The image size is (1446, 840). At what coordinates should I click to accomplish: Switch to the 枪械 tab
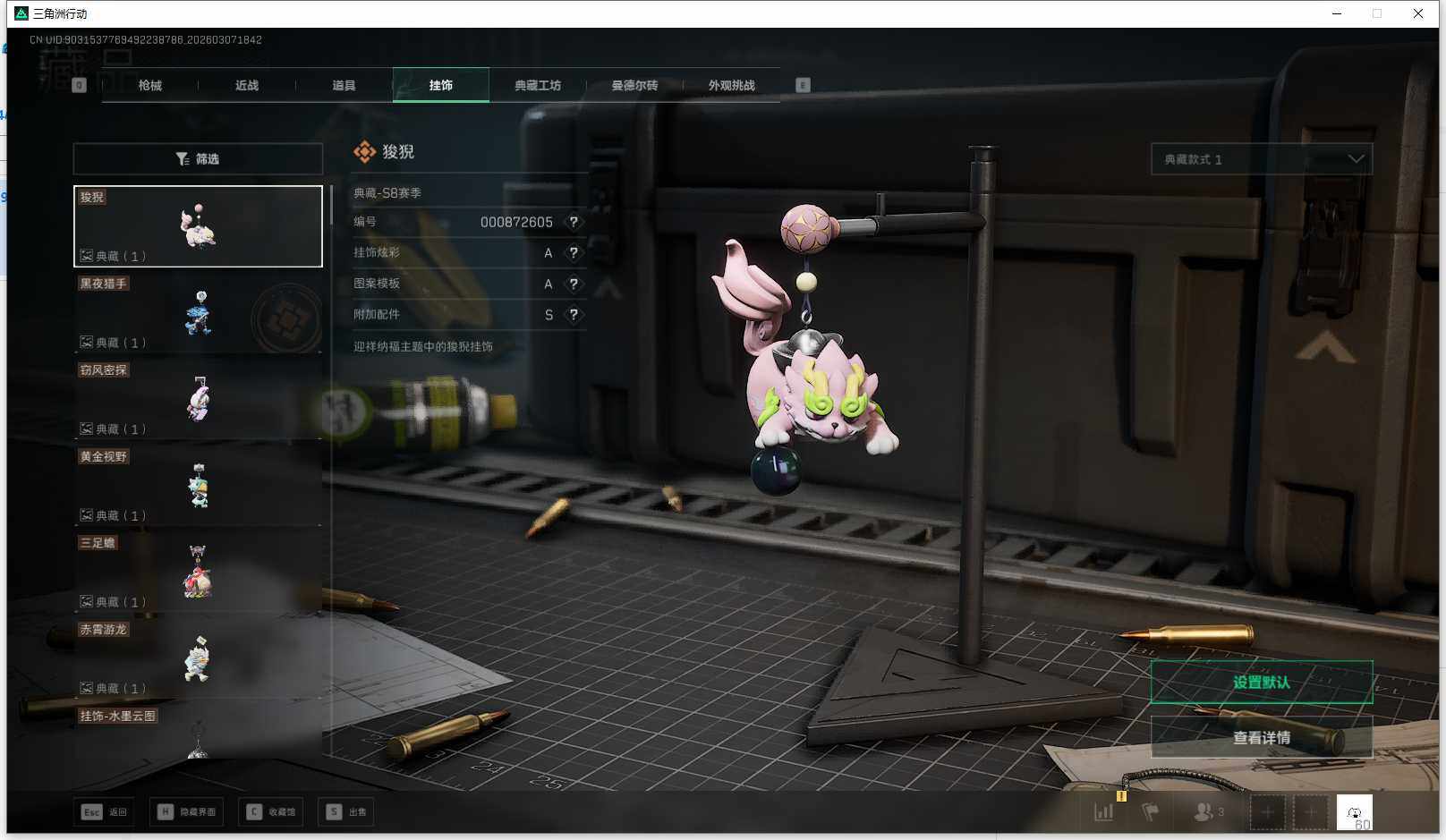click(150, 86)
